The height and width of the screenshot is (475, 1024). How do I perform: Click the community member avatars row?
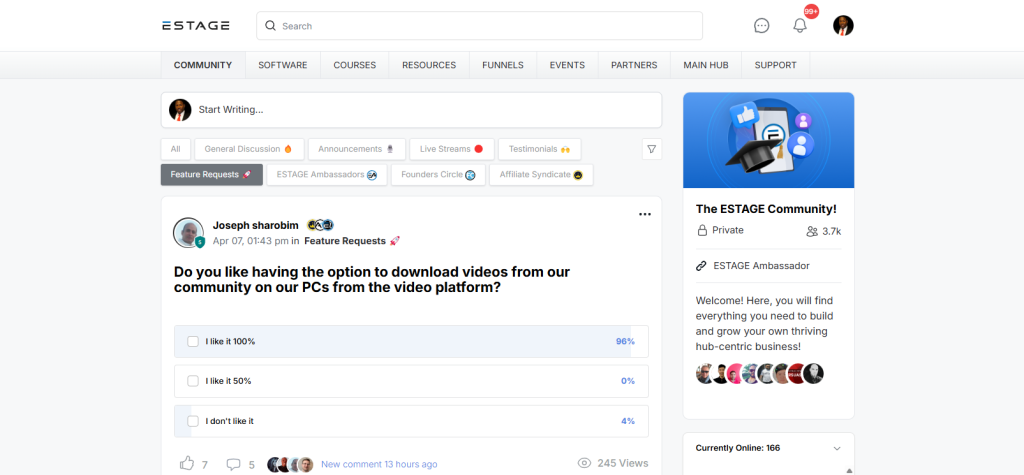pyautogui.click(x=760, y=374)
